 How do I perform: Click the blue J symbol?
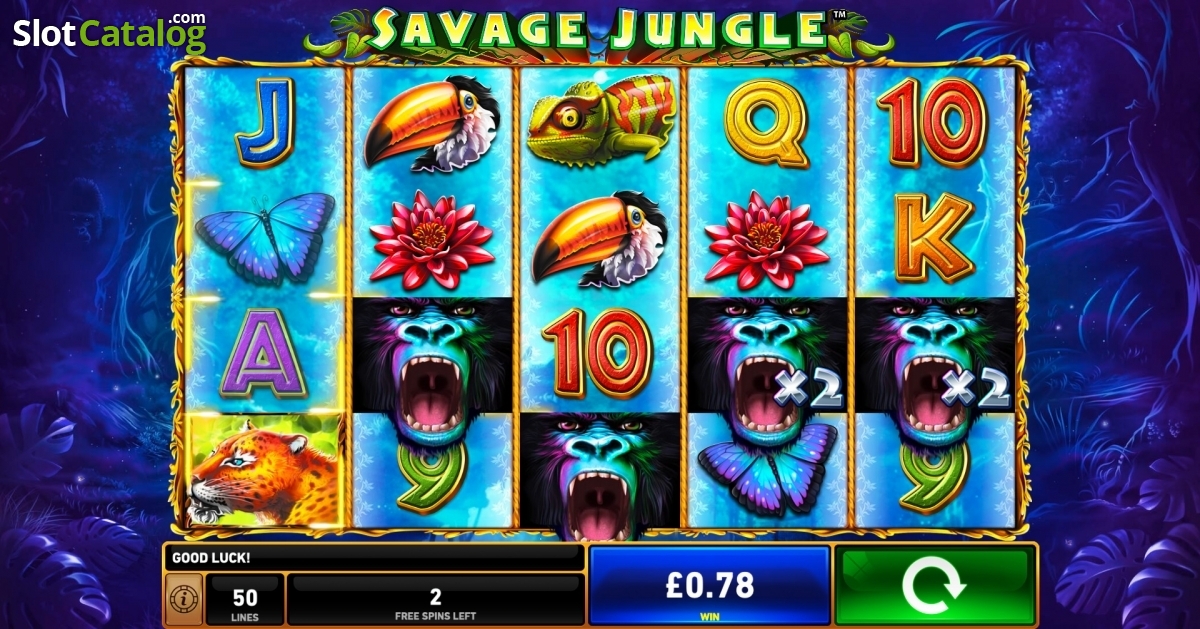[x=264, y=121]
